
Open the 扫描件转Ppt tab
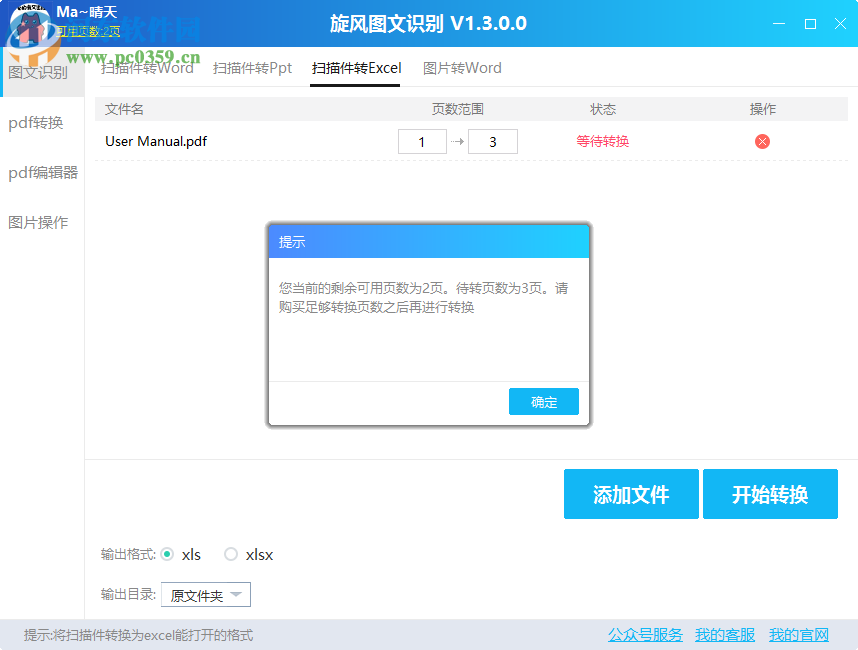pos(250,68)
